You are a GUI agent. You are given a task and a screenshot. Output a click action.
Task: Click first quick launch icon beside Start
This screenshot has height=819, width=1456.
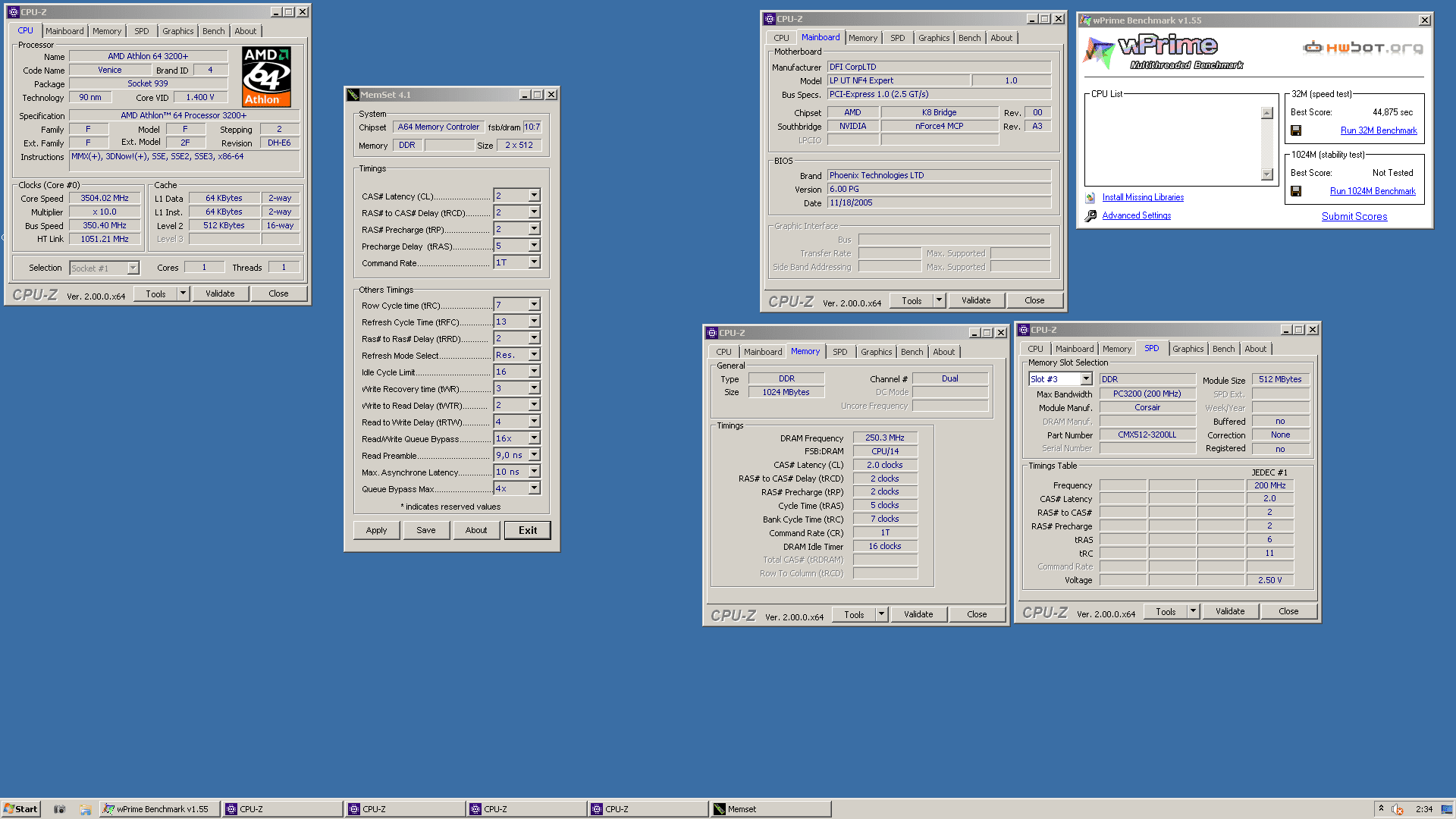tap(60, 809)
